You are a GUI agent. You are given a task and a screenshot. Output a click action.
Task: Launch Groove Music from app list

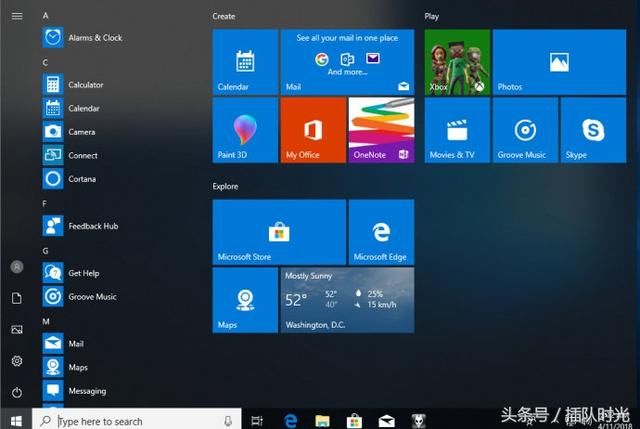click(80, 297)
